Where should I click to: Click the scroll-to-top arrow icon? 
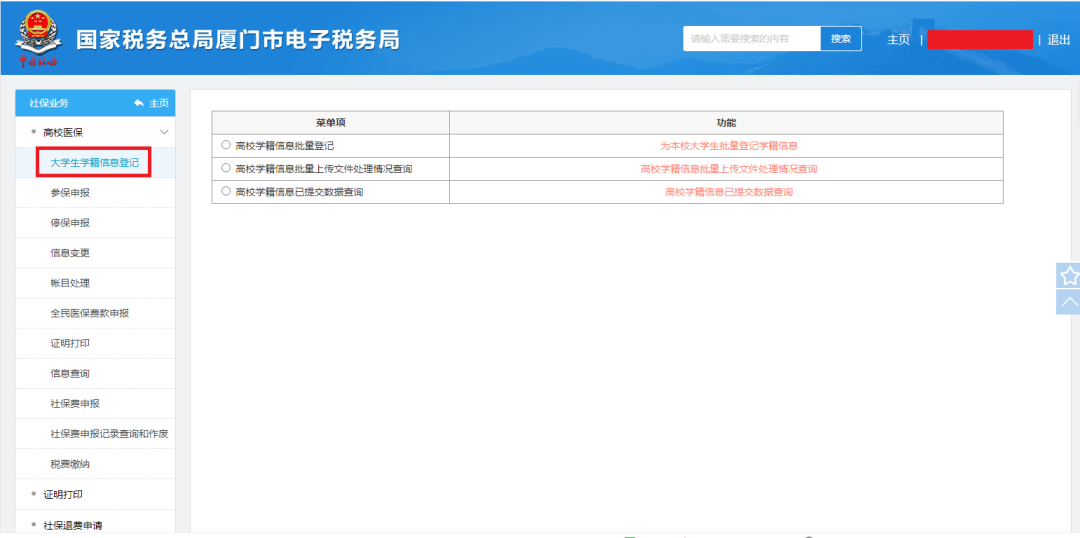[x=1069, y=302]
